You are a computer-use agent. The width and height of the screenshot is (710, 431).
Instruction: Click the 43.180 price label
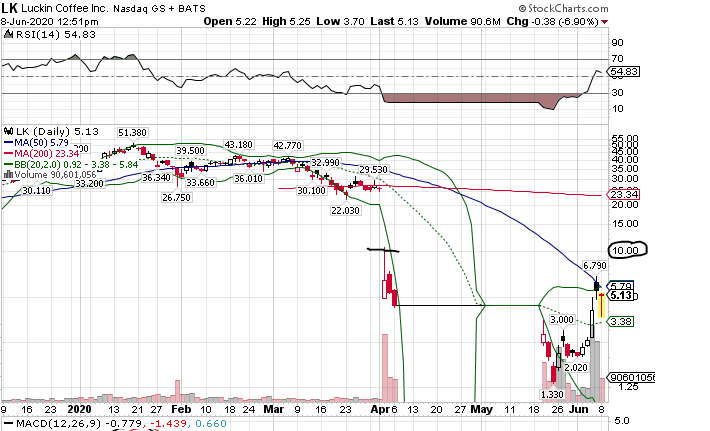[x=239, y=144]
